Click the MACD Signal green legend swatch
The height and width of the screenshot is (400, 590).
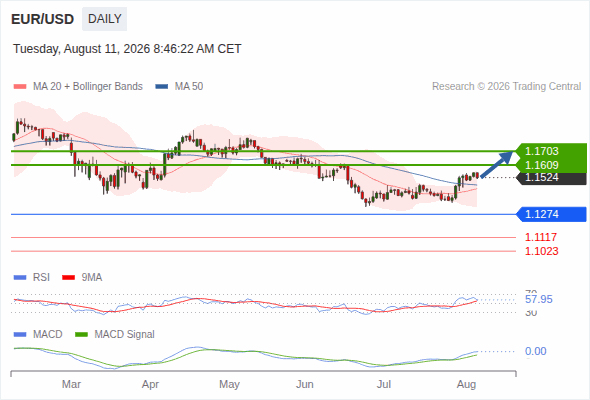tap(82, 335)
